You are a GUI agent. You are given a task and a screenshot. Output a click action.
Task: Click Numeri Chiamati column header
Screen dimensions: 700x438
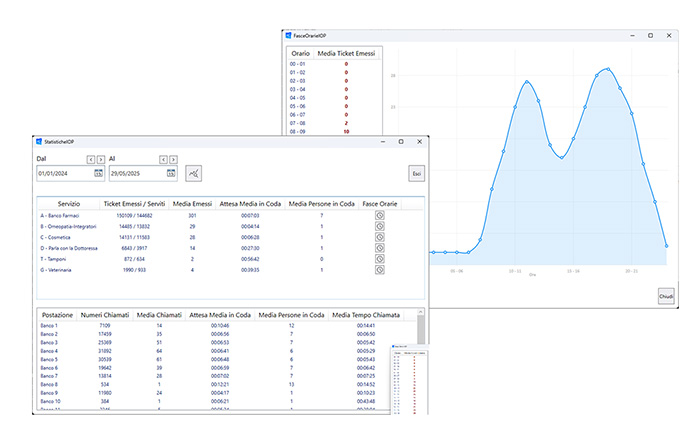(x=105, y=315)
